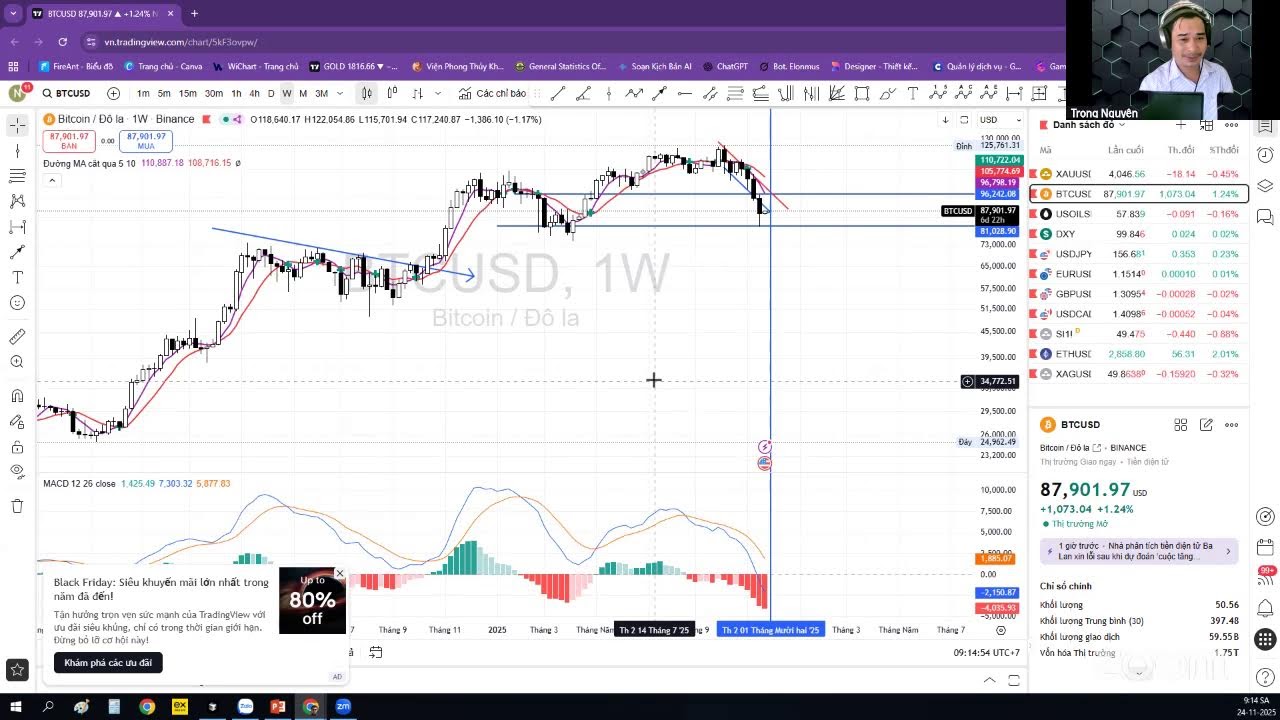Select the horizontal line tool in top toolbar
This screenshot has height=720, width=1280.
pyautogui.click(x=684, y=93)
